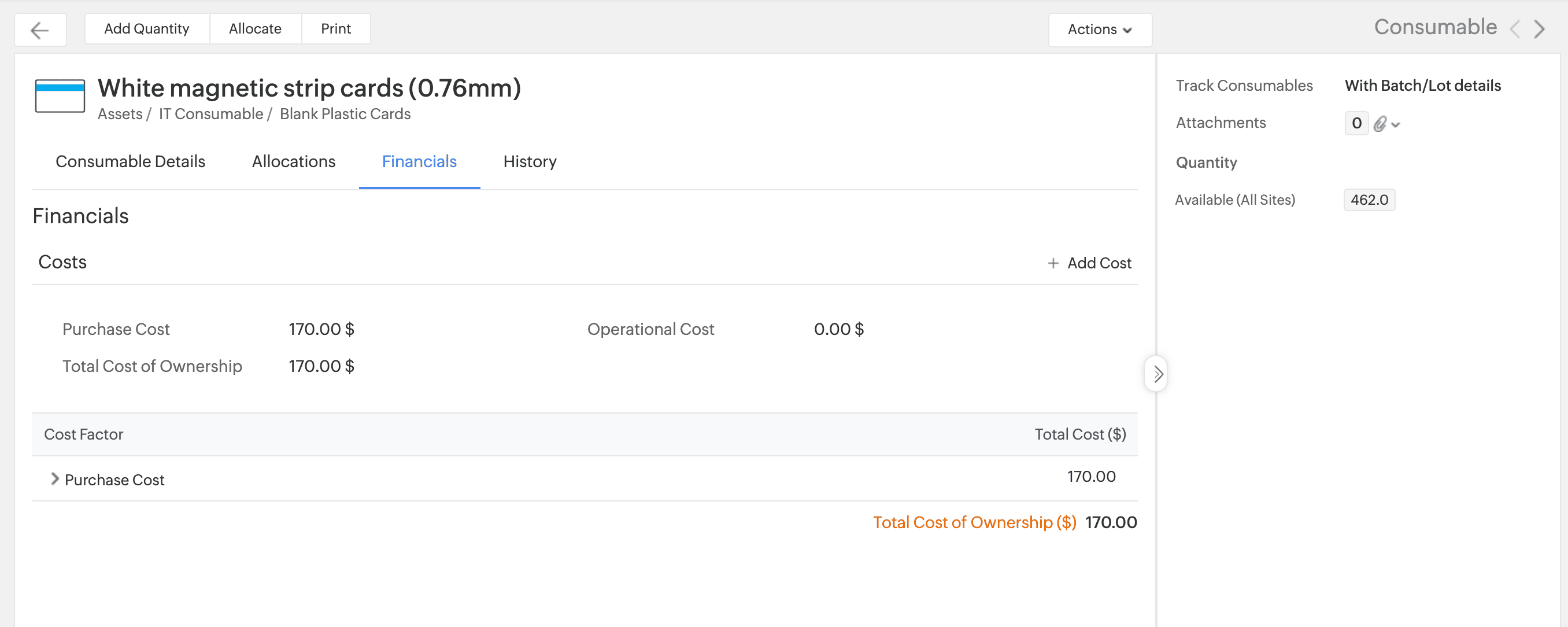Click the Print button
This screenshot has height=627, width=1568.
335,28
